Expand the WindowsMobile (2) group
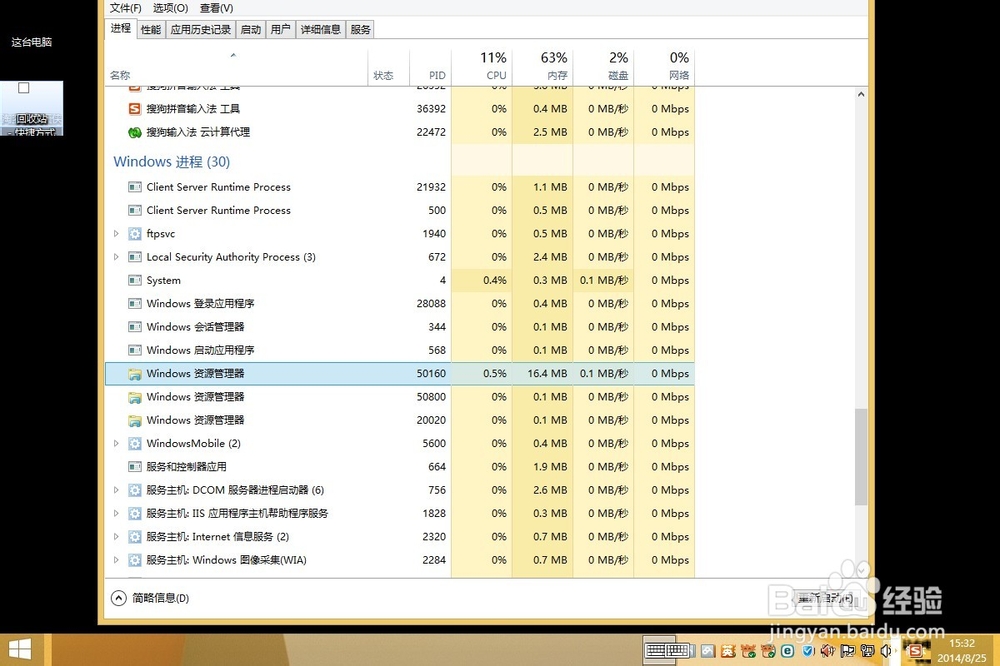The height and width of the screenshot is (666, 1000). 116,444
